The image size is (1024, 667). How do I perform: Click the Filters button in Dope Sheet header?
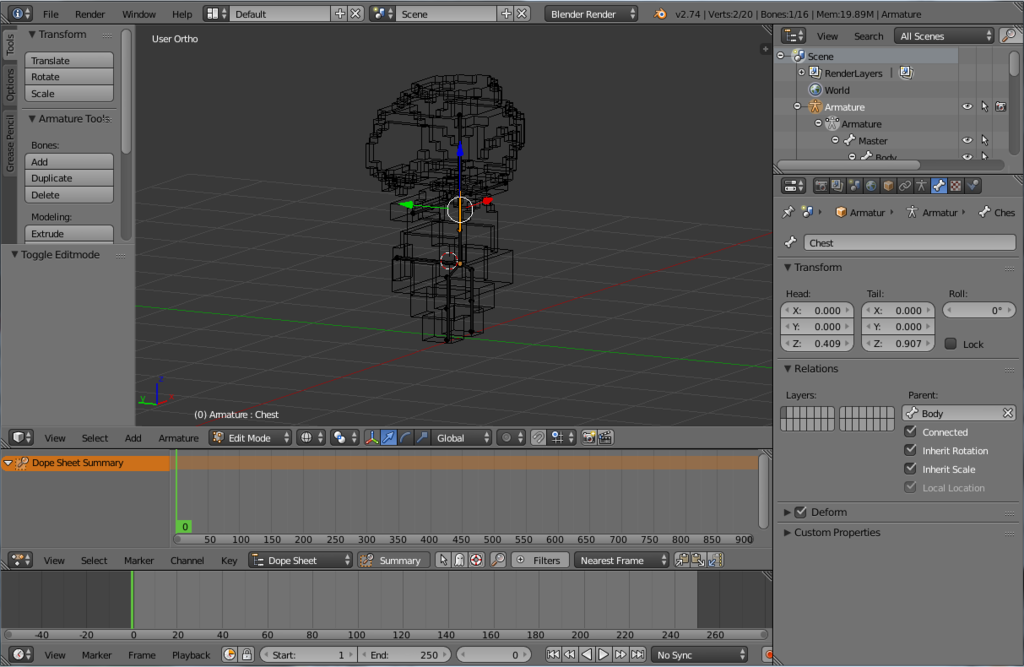(540, 561)
